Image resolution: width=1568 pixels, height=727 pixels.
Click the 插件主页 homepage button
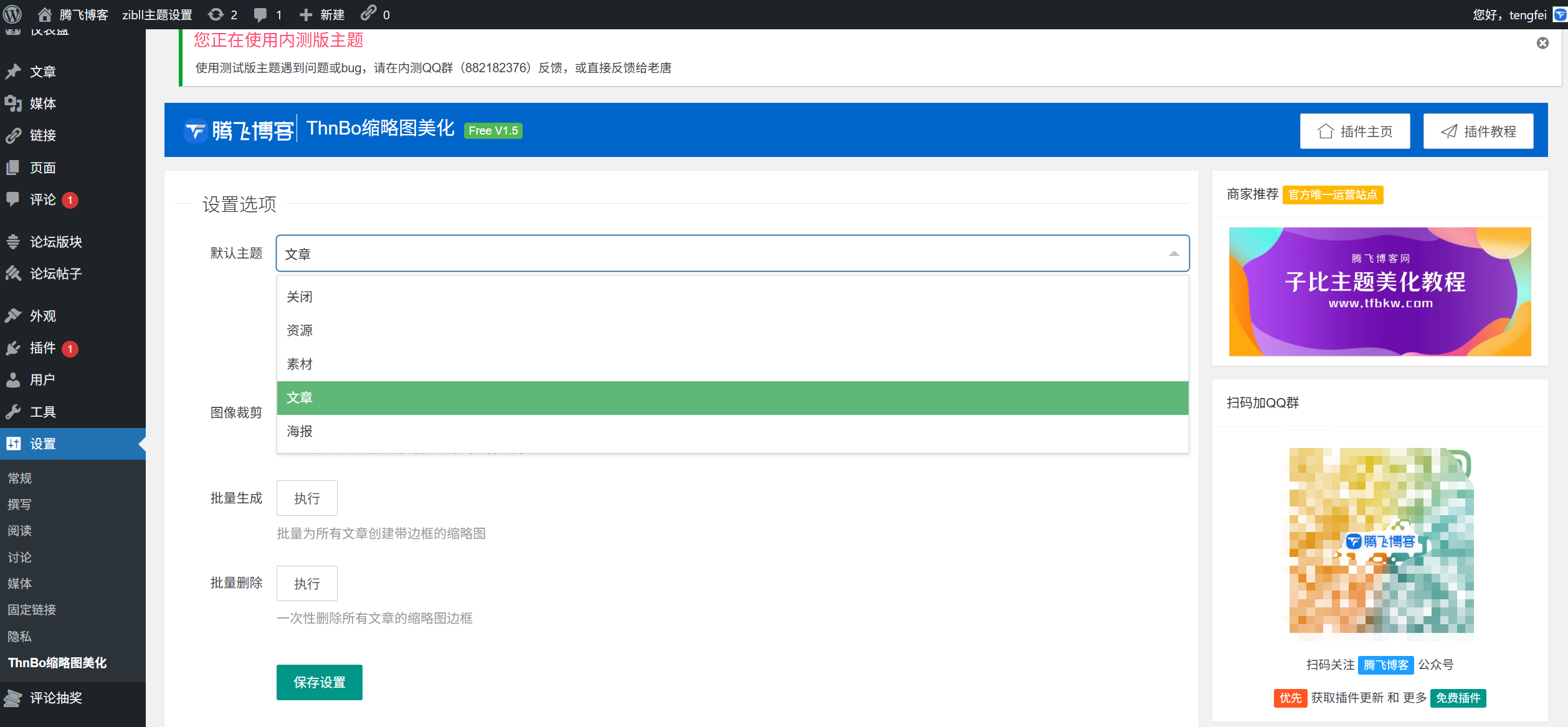coord(1354,131)
